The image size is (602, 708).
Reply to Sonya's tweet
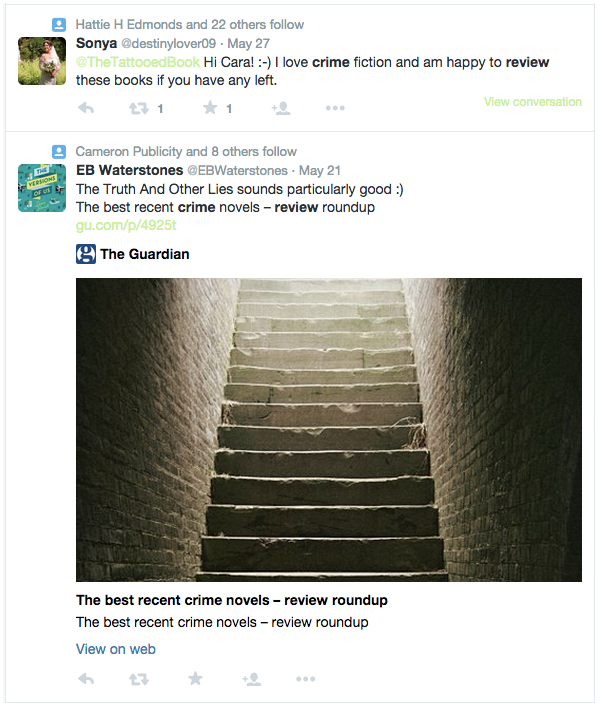pos(86,108)
